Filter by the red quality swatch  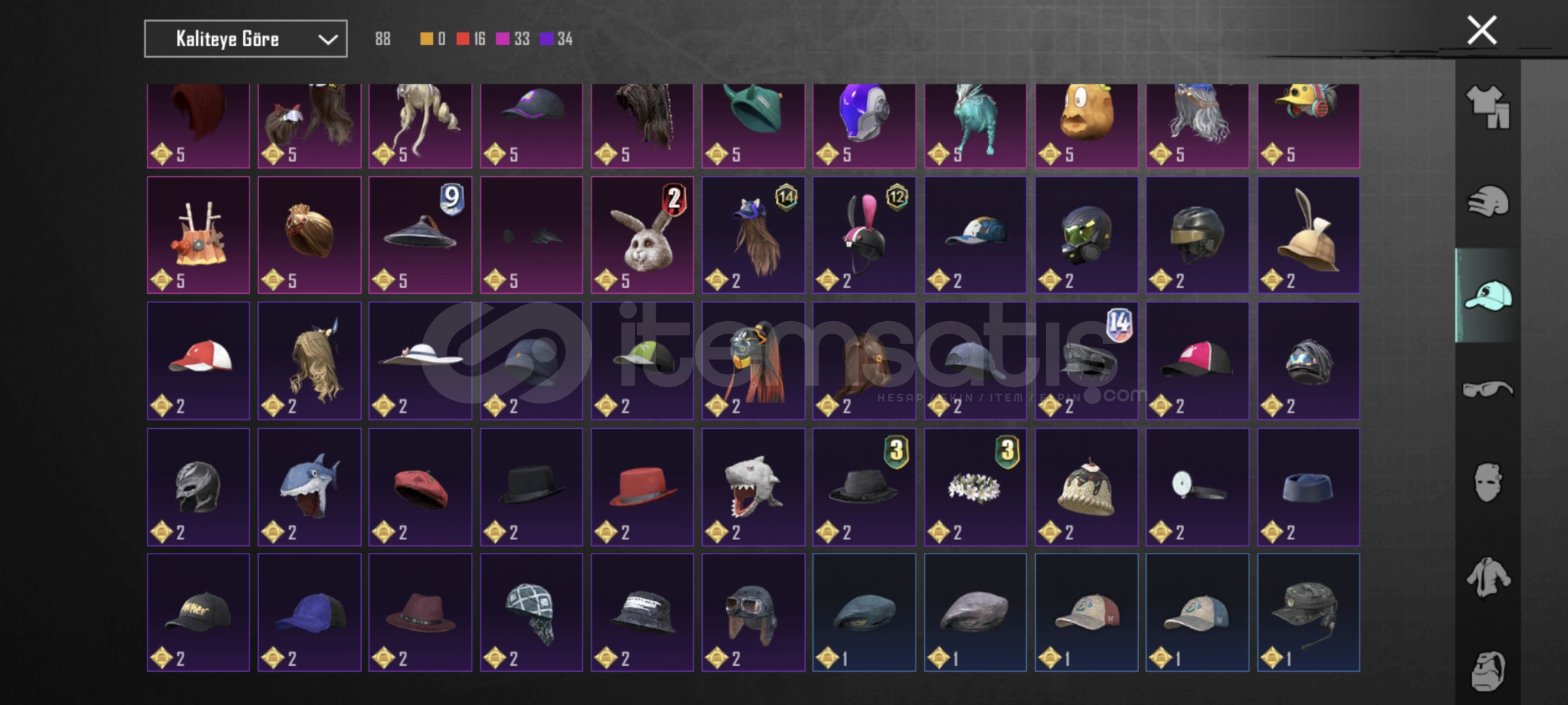pos(463,39)
